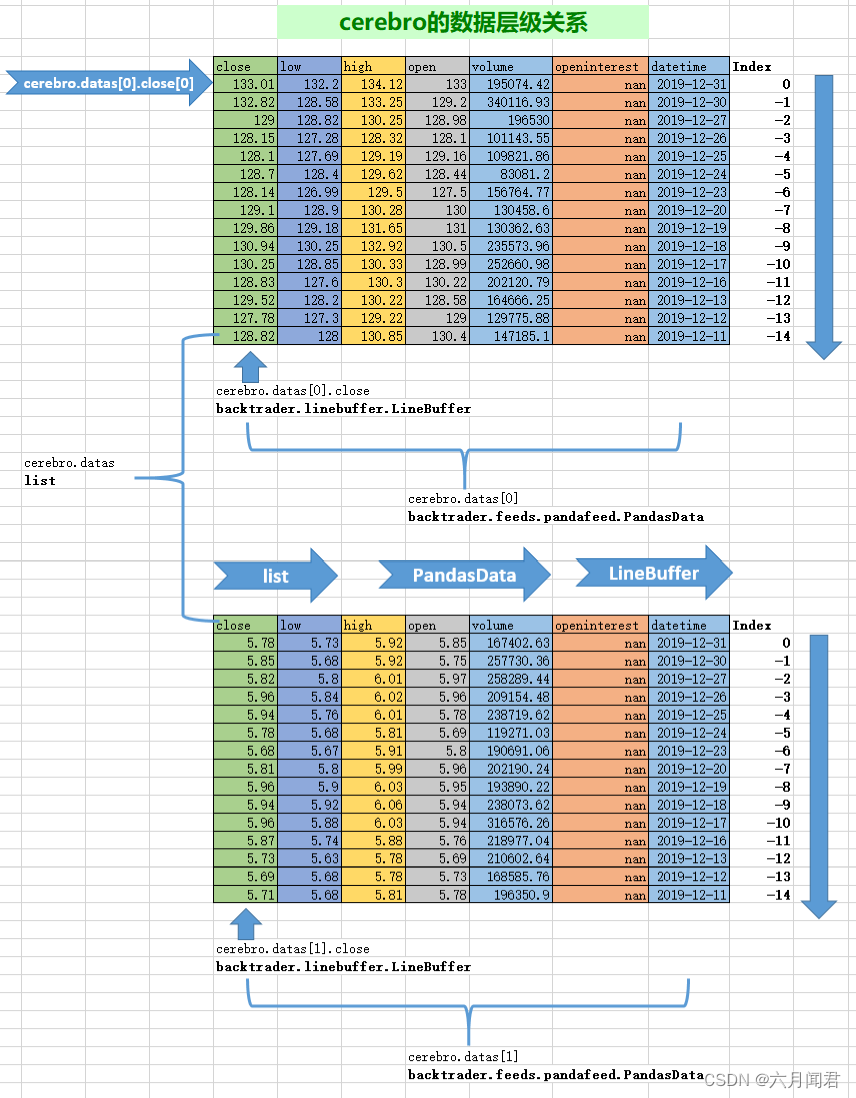Click the 'volume' header in the top table
Image resolution: width=856 pixels, height=1098 pixels.
click(x=511, y=67)
